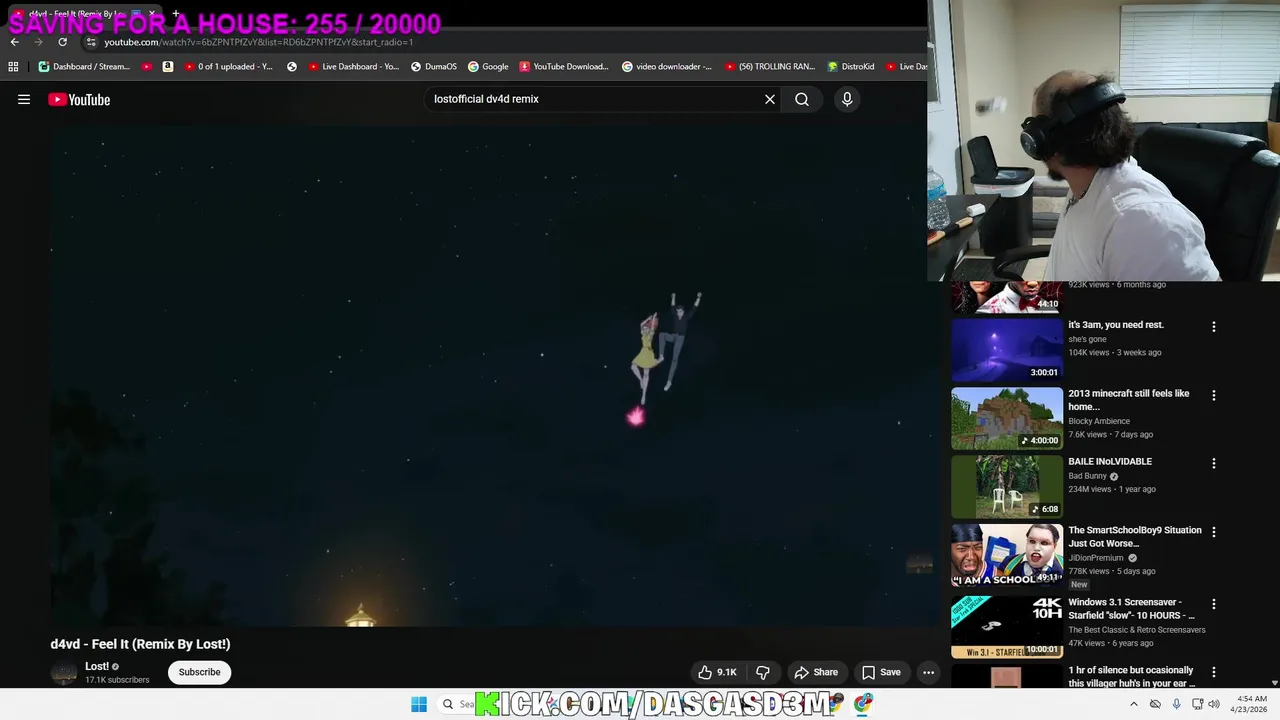Image resolution: width=1280 pixels, height=720 pixels.
Task: Open options for 'it's 3am, you need rest'
Action: [x=1214, y=327]
